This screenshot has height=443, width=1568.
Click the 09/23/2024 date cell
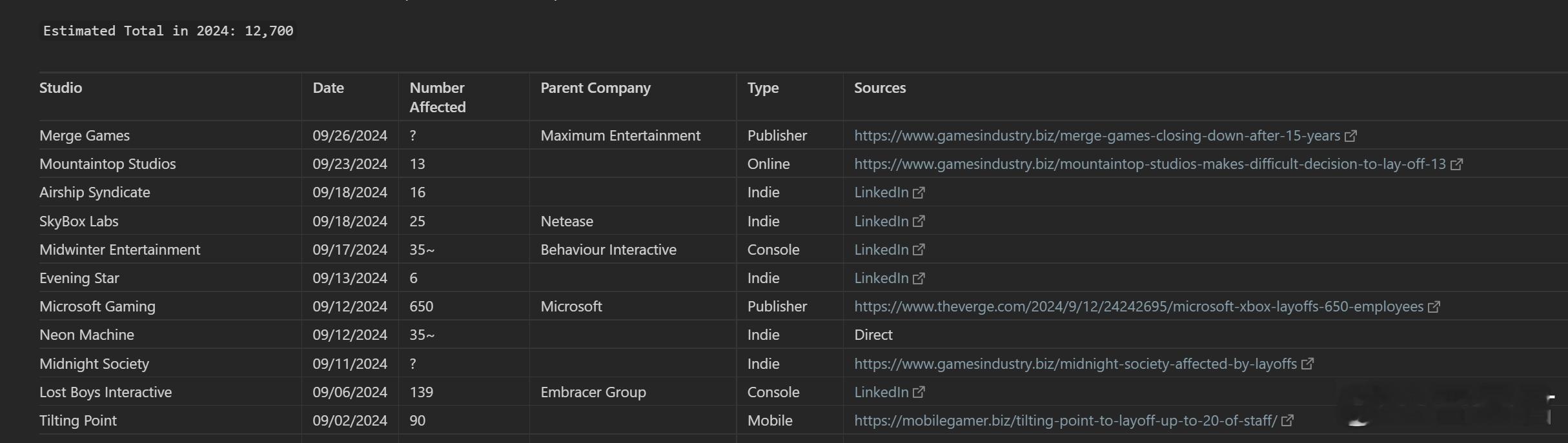tap(350, 164)
